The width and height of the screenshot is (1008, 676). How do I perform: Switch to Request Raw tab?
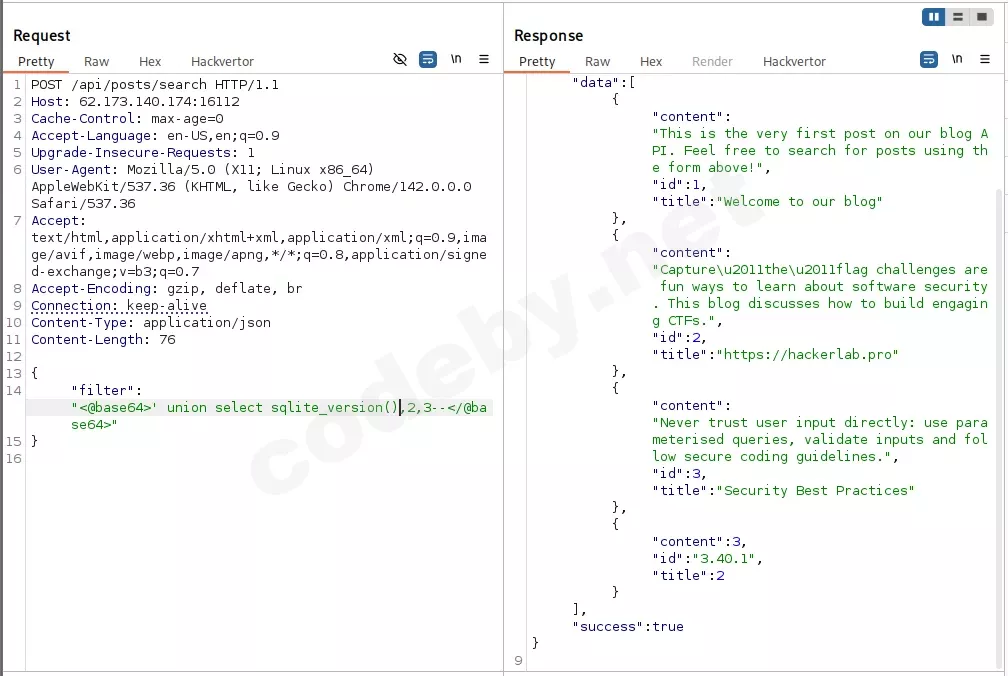point(96,62)
